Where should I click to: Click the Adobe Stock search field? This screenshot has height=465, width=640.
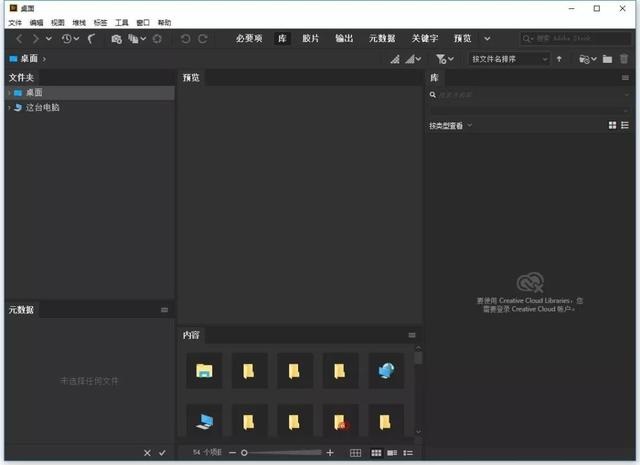pos(576,38)
